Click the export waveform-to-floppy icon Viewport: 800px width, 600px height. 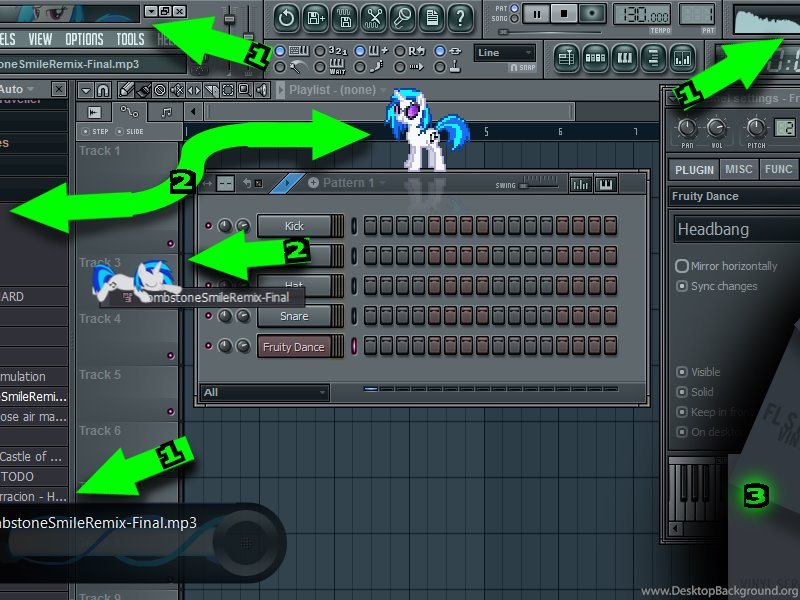[345, 18]
